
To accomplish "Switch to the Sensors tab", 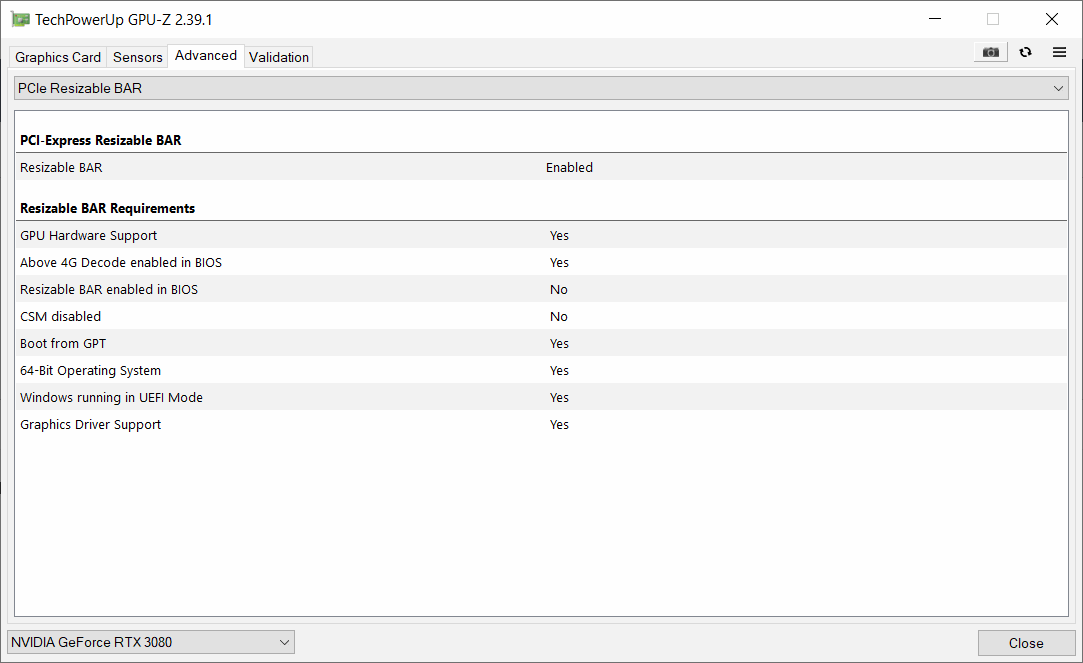I will (137, 57).
